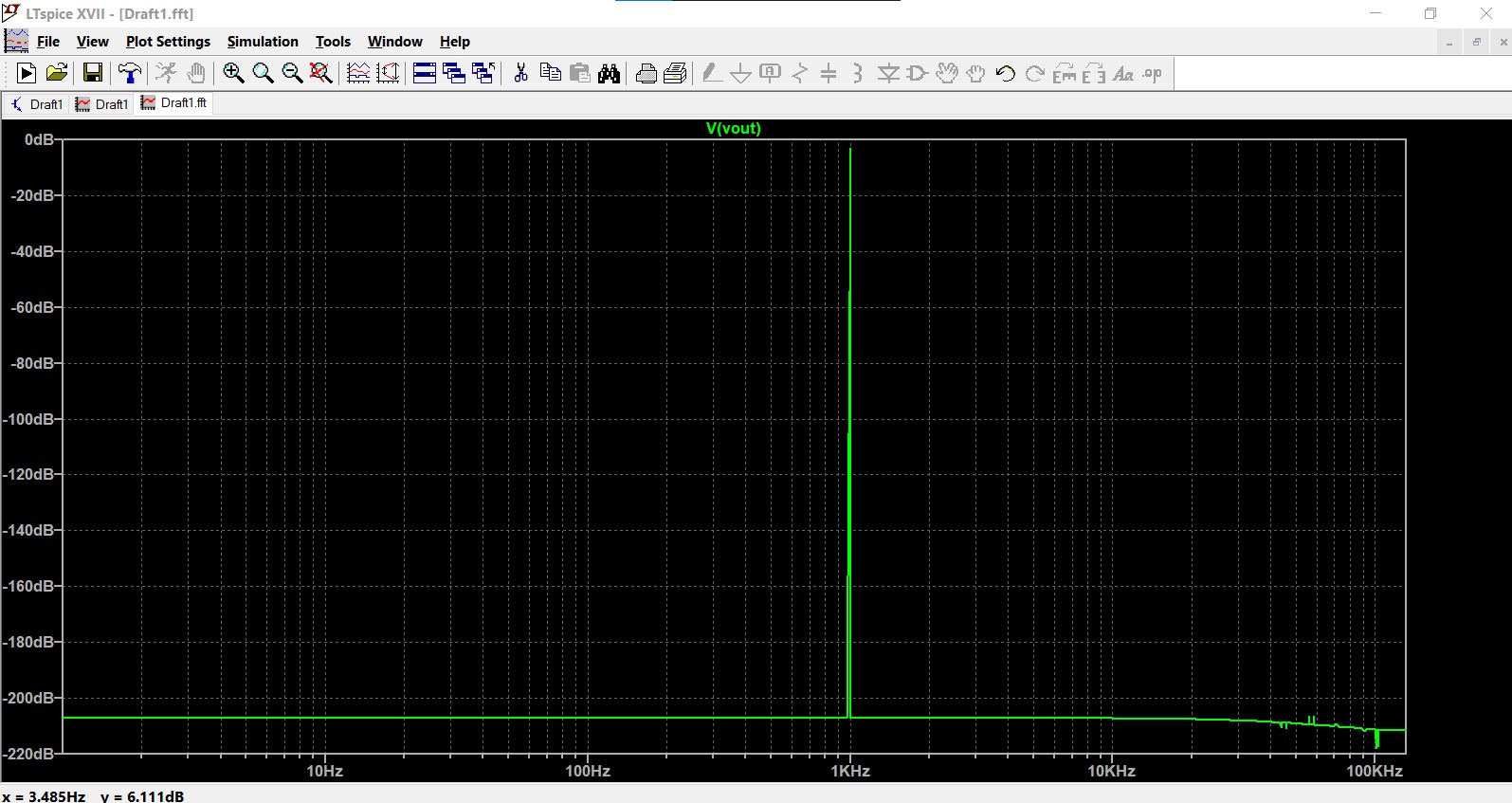Image resolution: width=1512 pixels, height=803 pixels.
Task: Select the Draft1.fft tab
Action: (x=174, y=102)
